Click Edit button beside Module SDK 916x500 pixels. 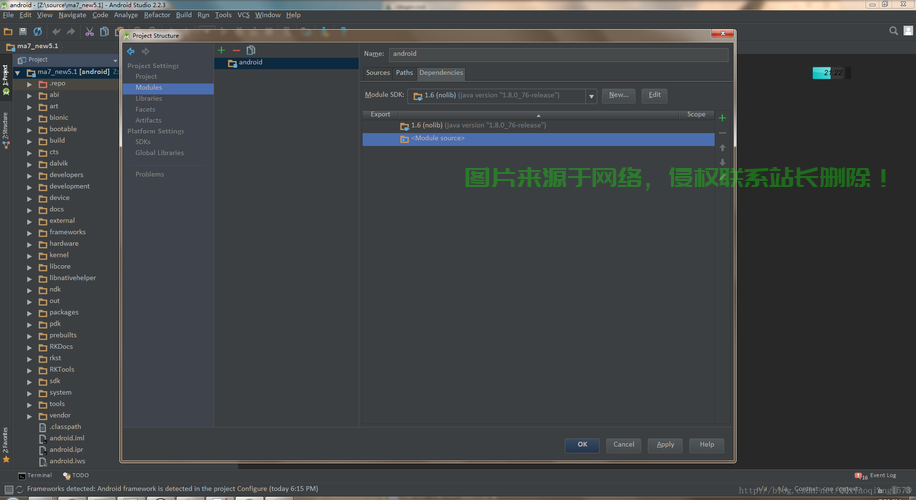(654, 95)
